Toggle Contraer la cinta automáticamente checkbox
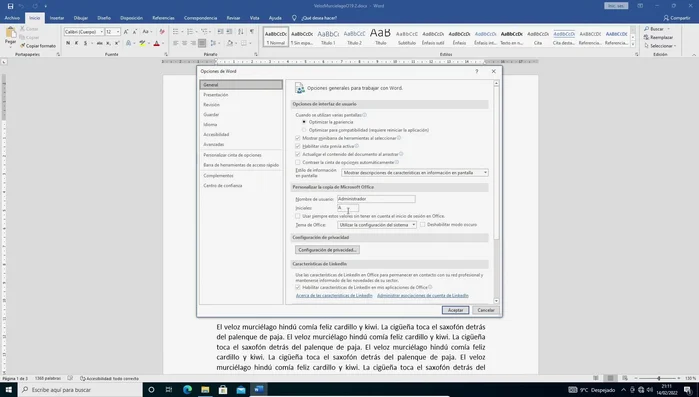The width and height of the screenshot is (699, 397). point(298,162)
